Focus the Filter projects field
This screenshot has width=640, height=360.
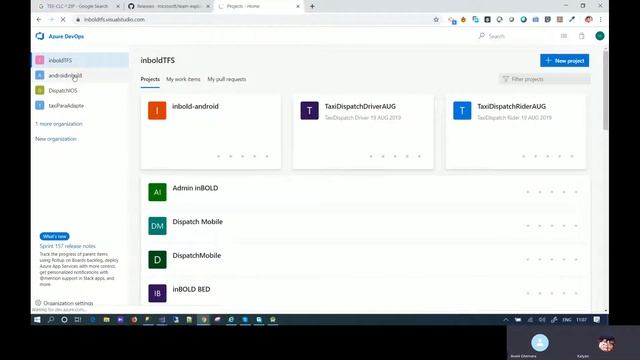coord(544,79)
